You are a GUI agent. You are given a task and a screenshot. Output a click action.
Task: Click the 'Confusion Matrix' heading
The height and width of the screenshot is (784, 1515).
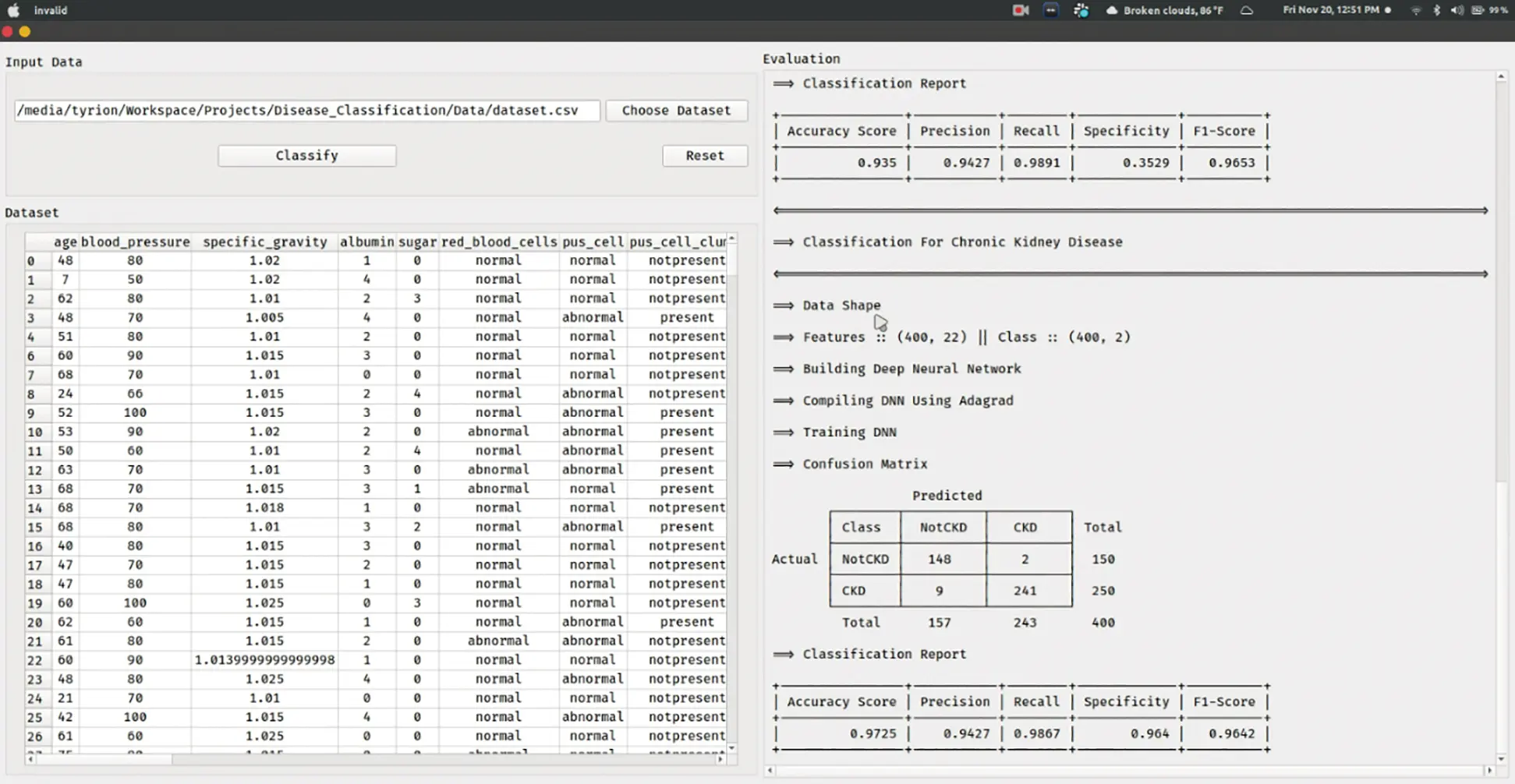(x=865, y=464)
